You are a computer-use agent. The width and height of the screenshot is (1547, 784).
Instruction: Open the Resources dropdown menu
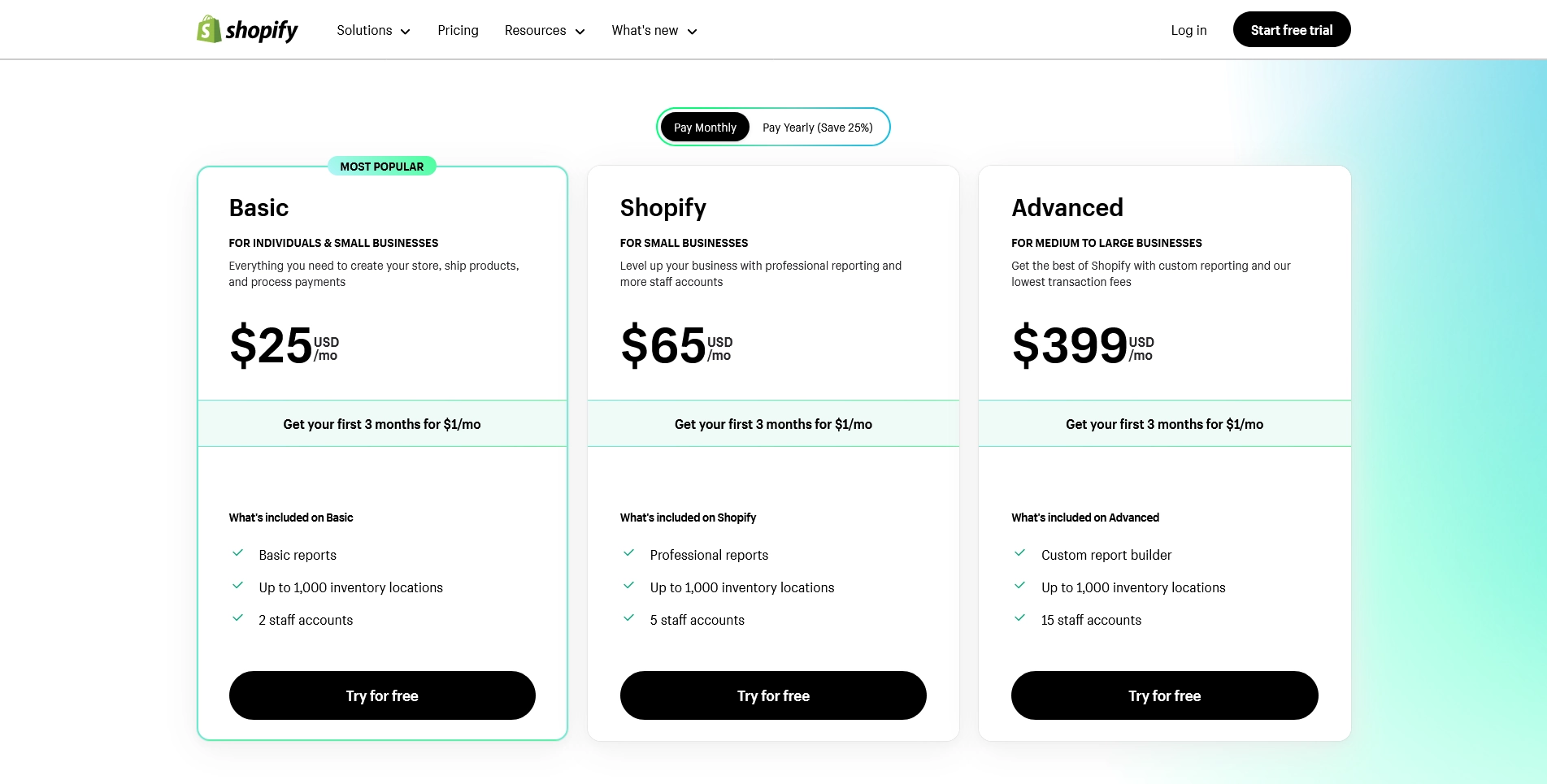click(x=545, y=31)
